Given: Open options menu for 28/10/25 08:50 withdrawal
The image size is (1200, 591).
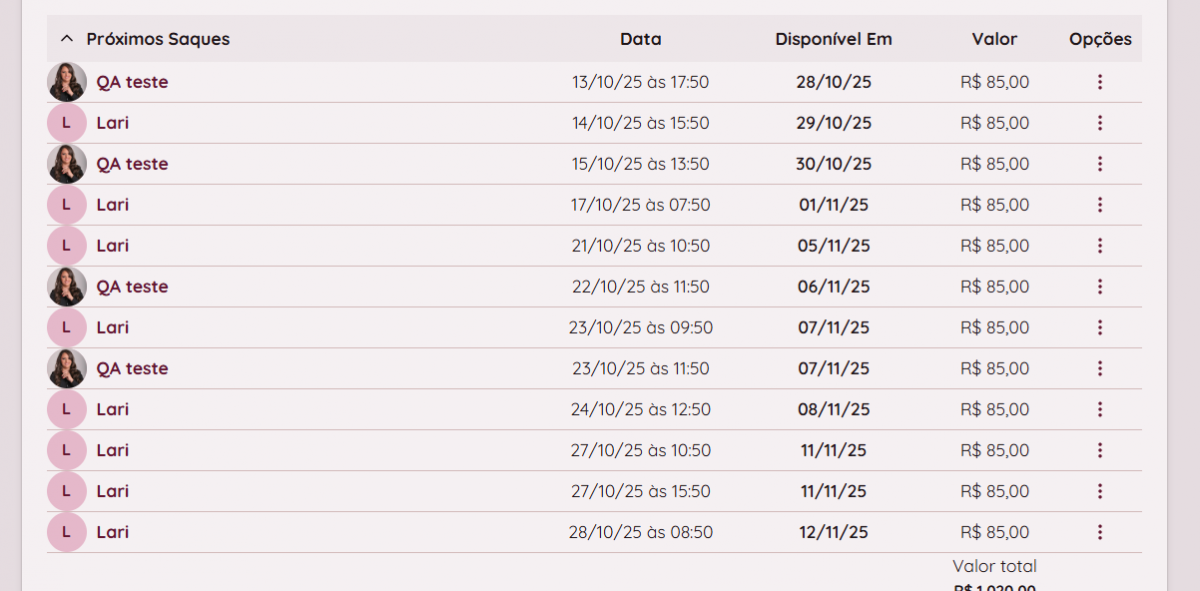Looking at the screenshot, I should (x=1100, y=532).
